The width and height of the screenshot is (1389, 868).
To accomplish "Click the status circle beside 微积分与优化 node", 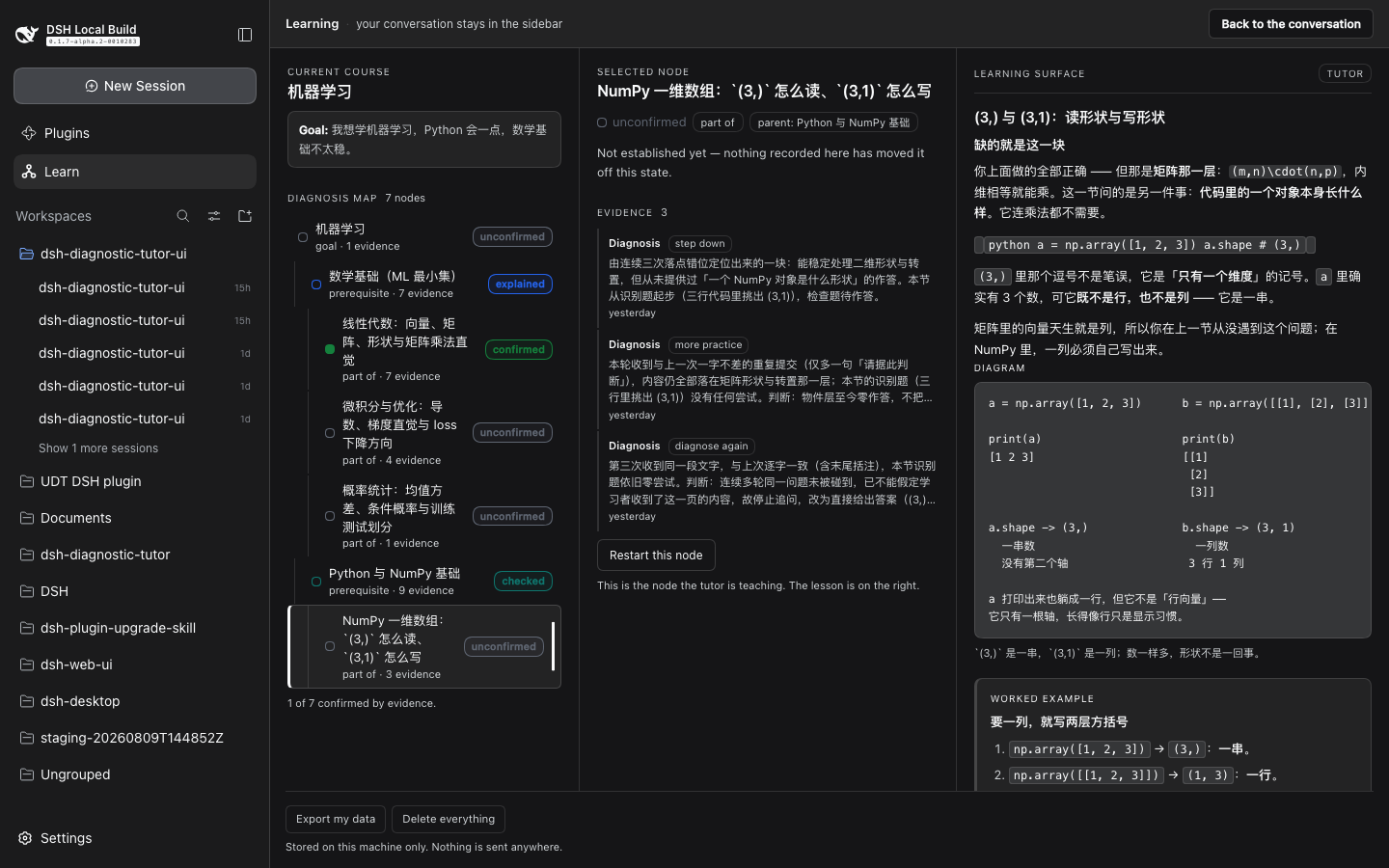I will click(330, 433).
